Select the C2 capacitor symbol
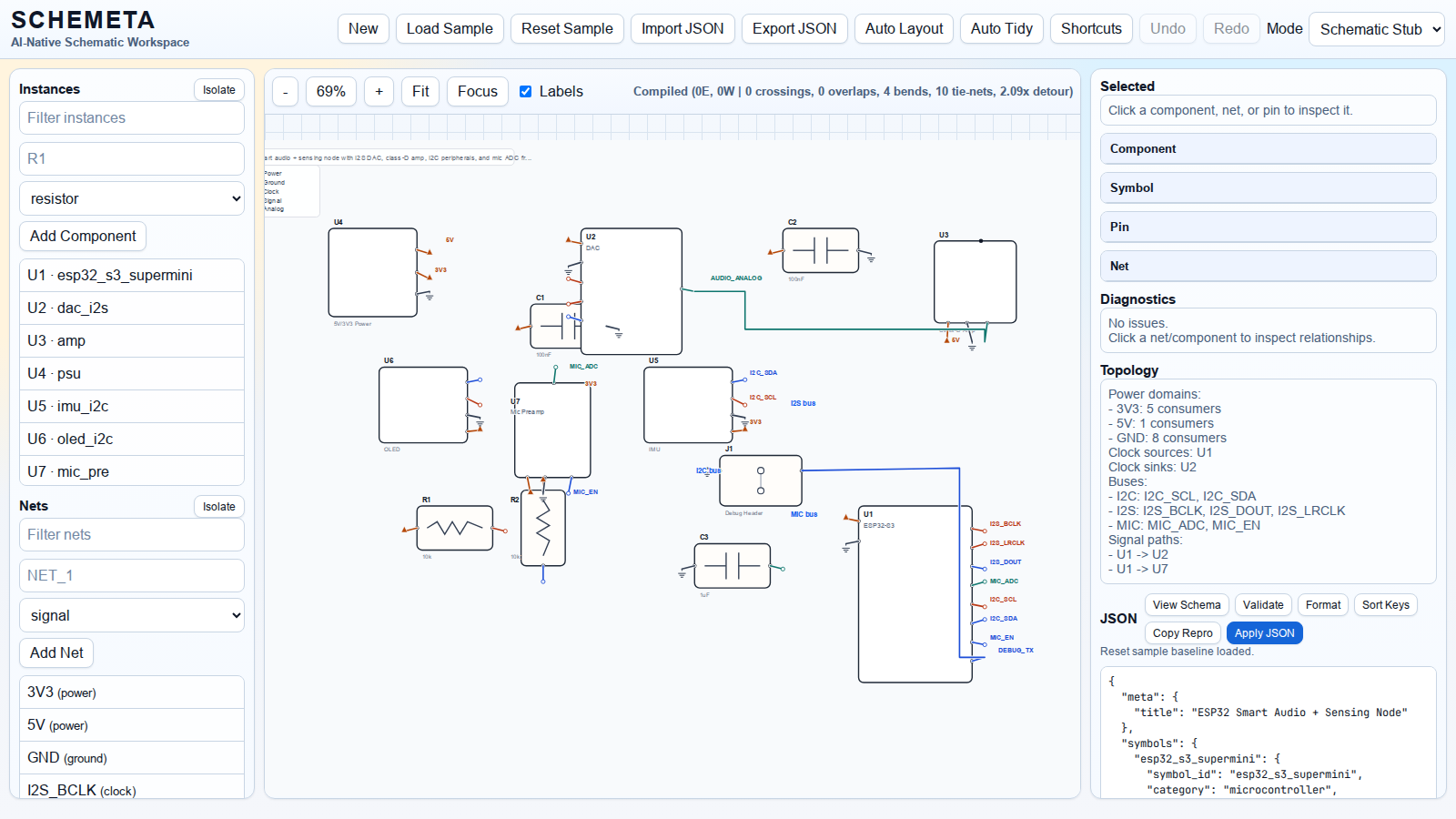The height and width of the screenshot is (819, 1456). click(x=820, y=250)
